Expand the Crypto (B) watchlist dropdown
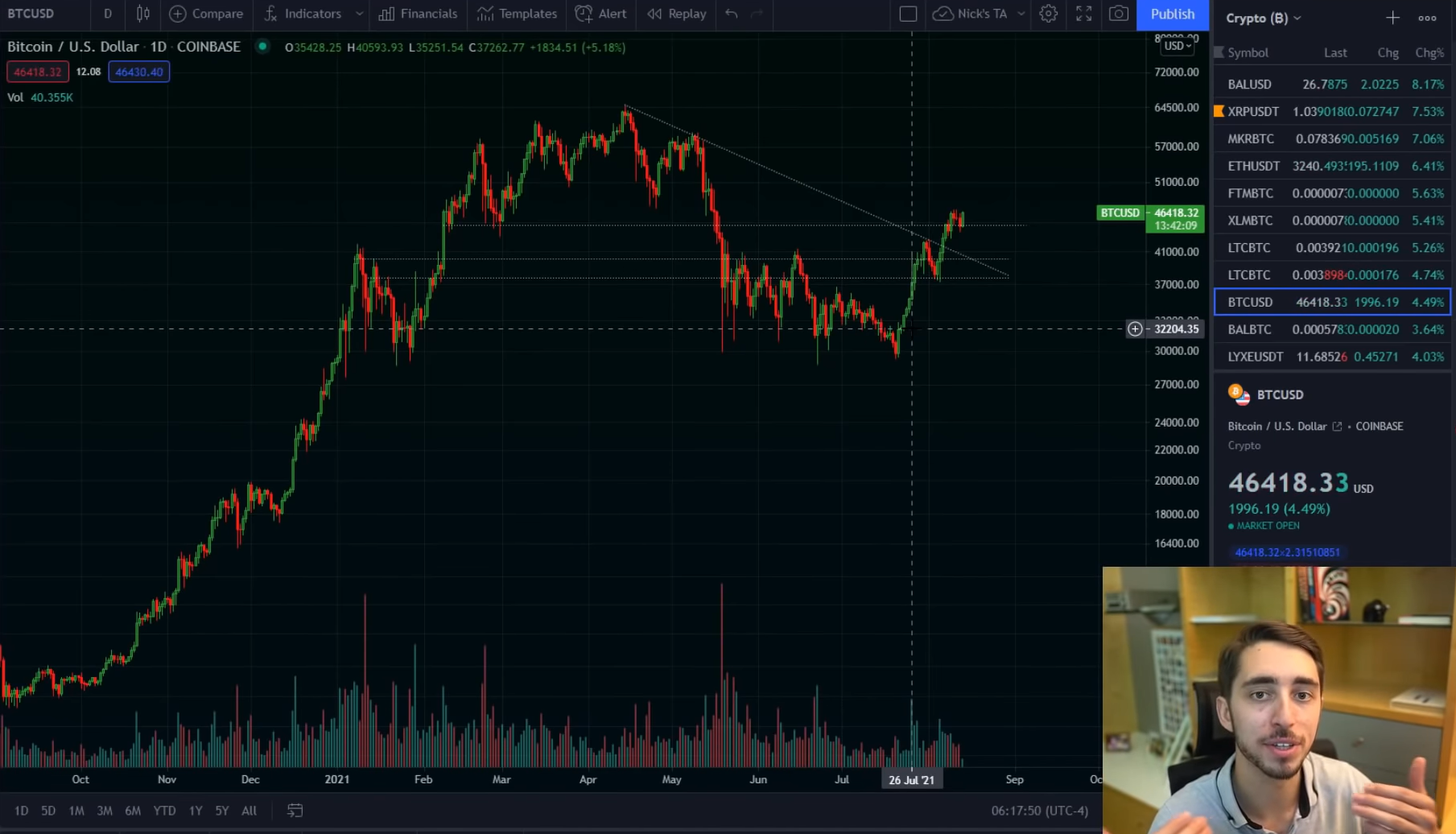Image resolution: width=1456 pixels, height=834 pixels. (x=1296, y=17)
